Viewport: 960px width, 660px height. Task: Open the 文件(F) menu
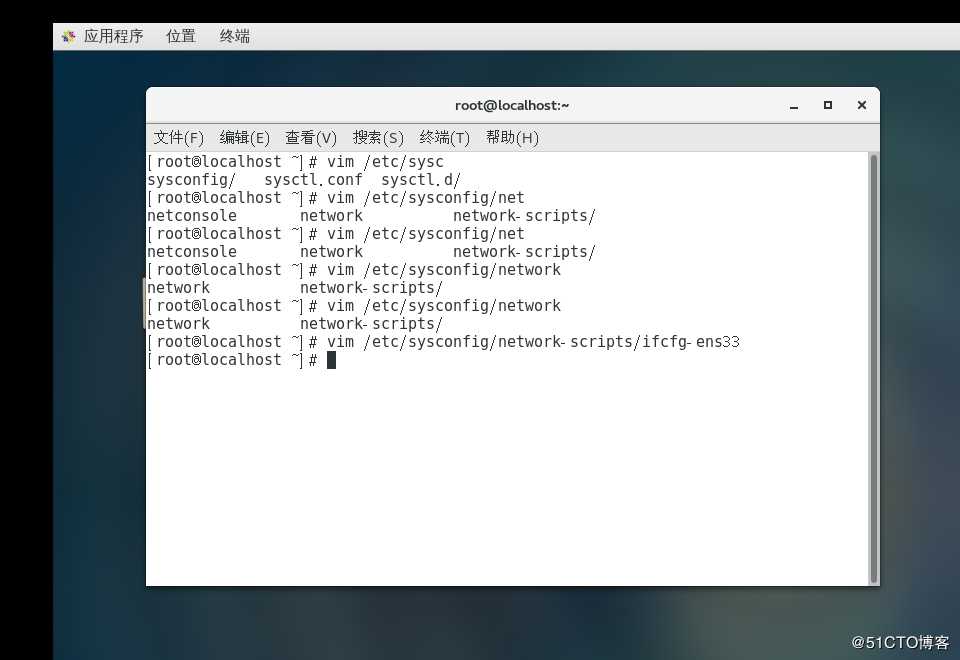[x=178, y=138]
